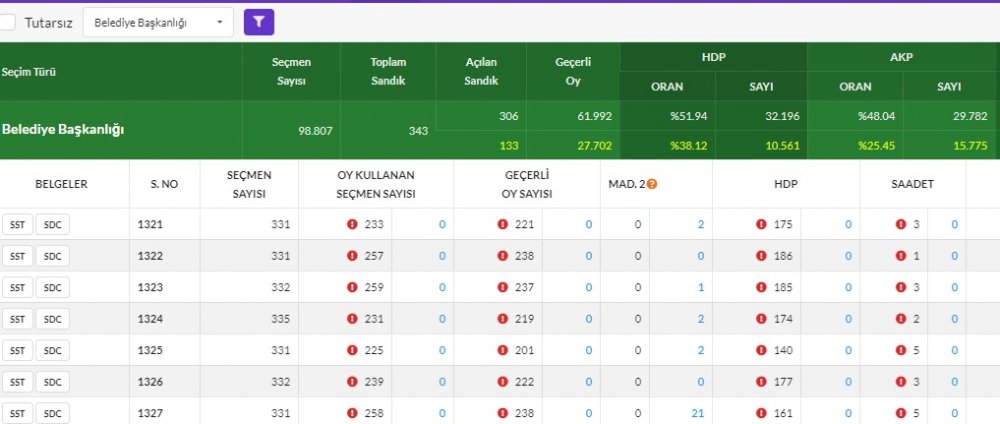
Task: Open the Belediye Başkanlığı dropdown
Action: [x=157, y=22]
